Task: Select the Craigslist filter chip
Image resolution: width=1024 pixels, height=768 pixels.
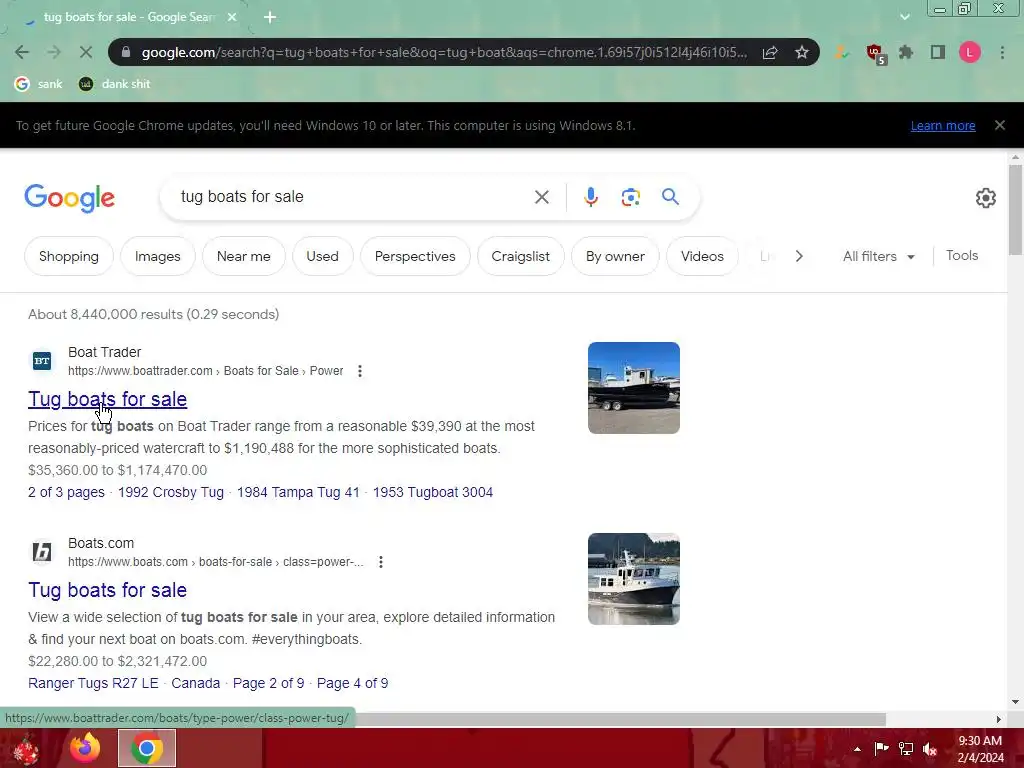Action: click(520, 256)
